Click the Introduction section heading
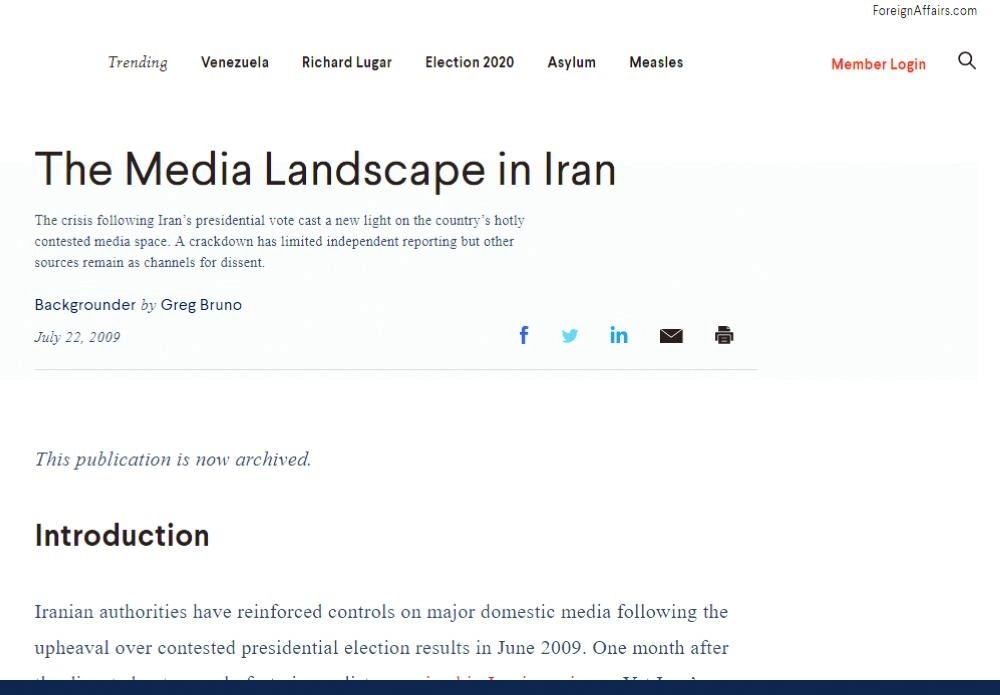1000x695 pixels. (x=122, y=535)
